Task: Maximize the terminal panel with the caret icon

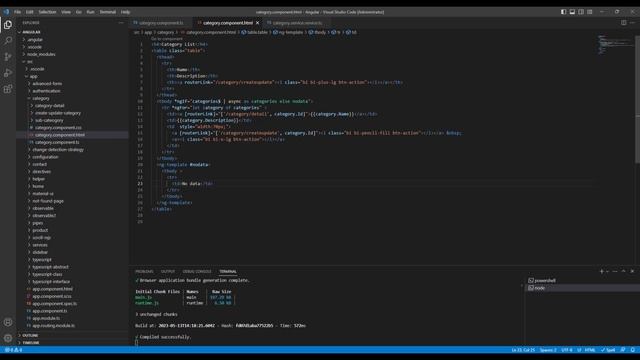Action: tap(623, 271)
